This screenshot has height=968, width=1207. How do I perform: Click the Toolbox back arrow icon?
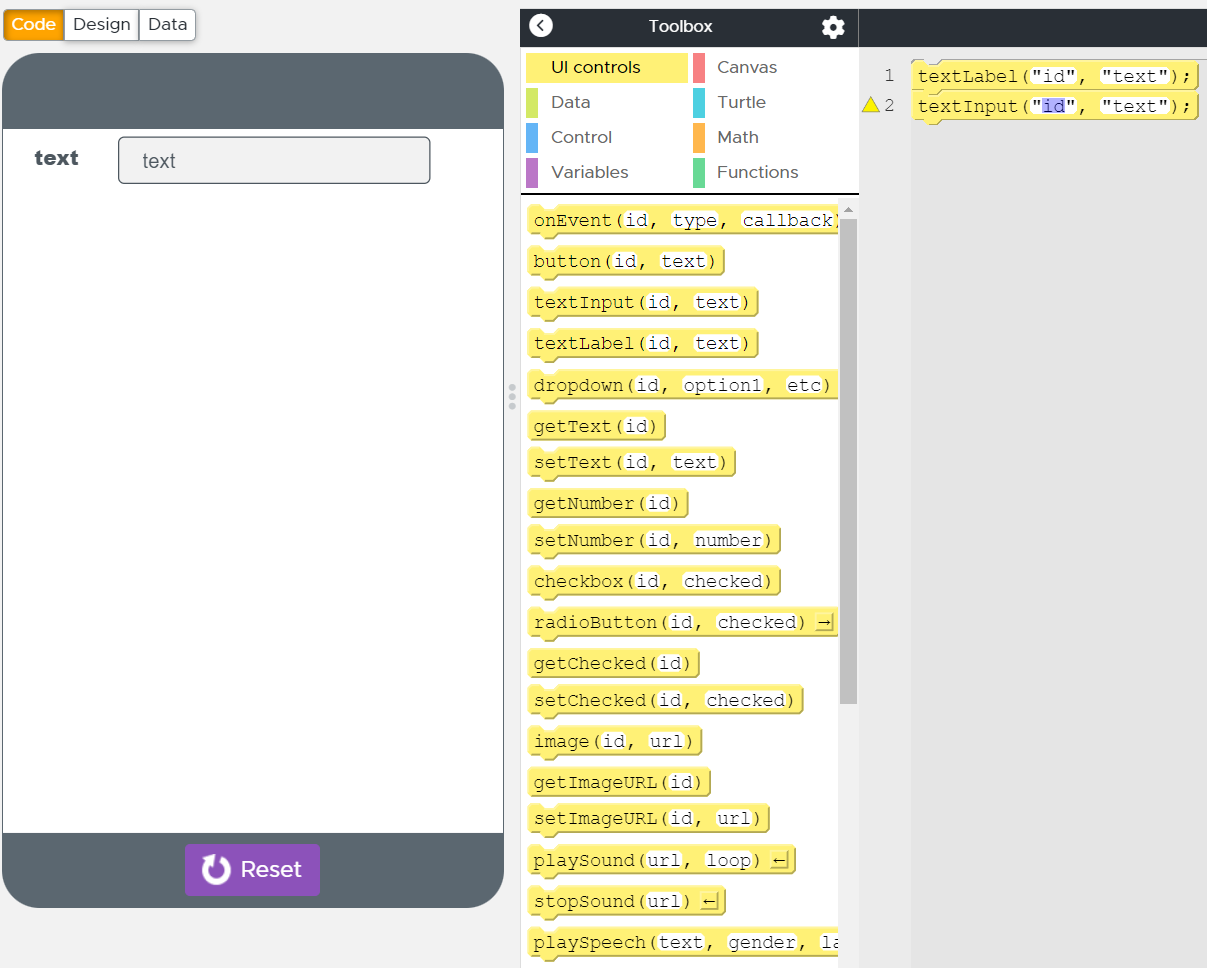tap(541, 26)
